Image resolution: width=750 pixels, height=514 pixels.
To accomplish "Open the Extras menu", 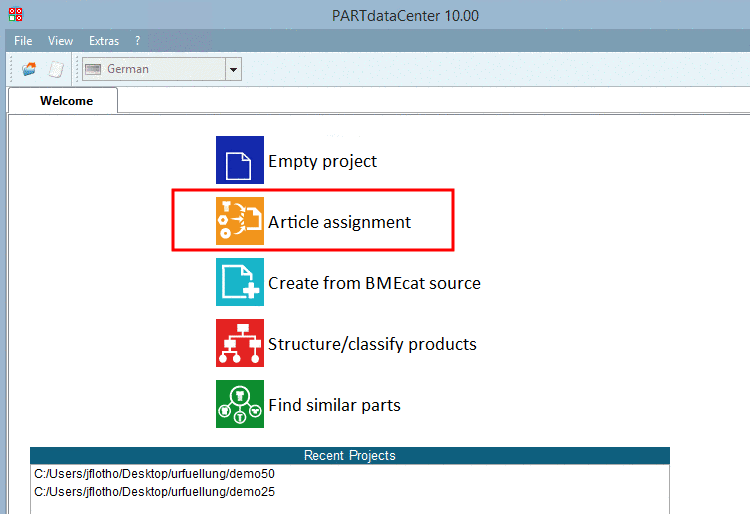I will coord(104,41).
